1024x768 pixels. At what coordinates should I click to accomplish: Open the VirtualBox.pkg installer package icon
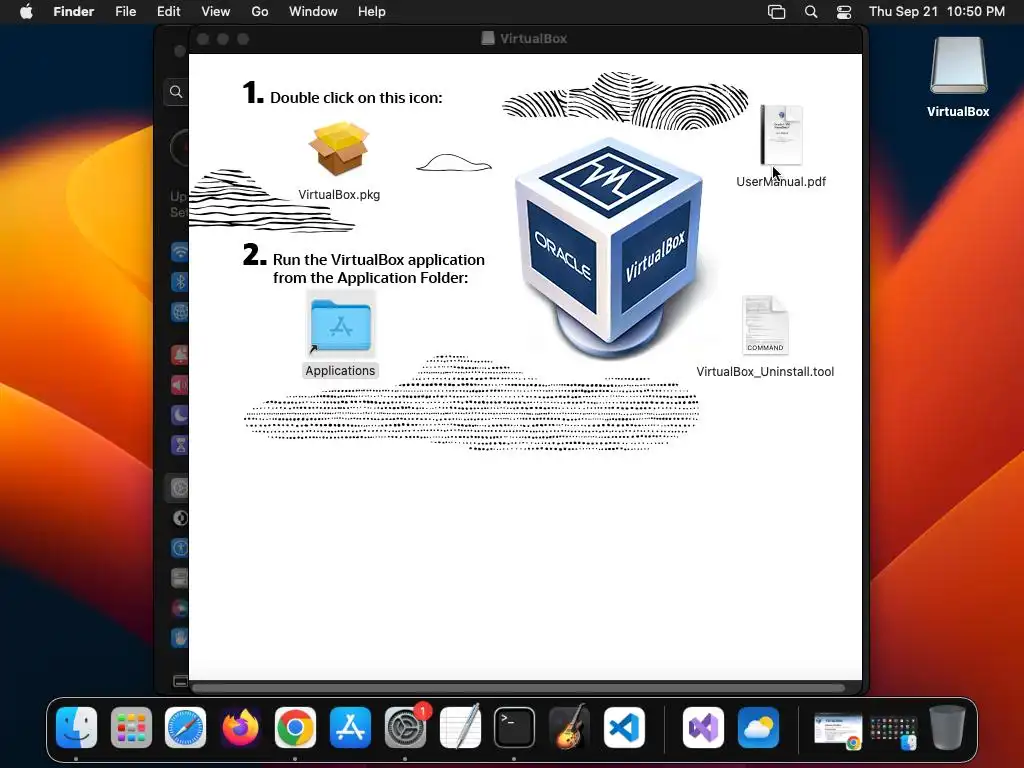click(339, 149)
